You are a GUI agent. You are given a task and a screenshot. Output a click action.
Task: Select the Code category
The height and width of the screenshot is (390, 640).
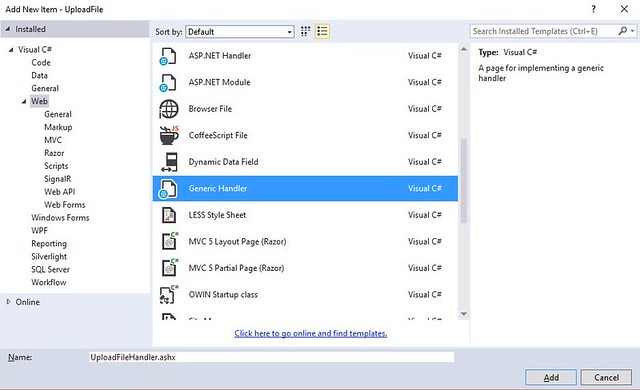tap(41, 63)
